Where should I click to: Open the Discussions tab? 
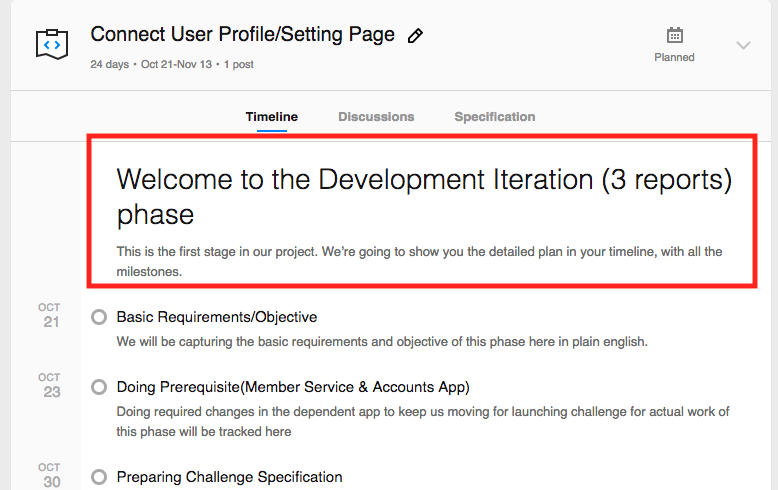(376, 117)
